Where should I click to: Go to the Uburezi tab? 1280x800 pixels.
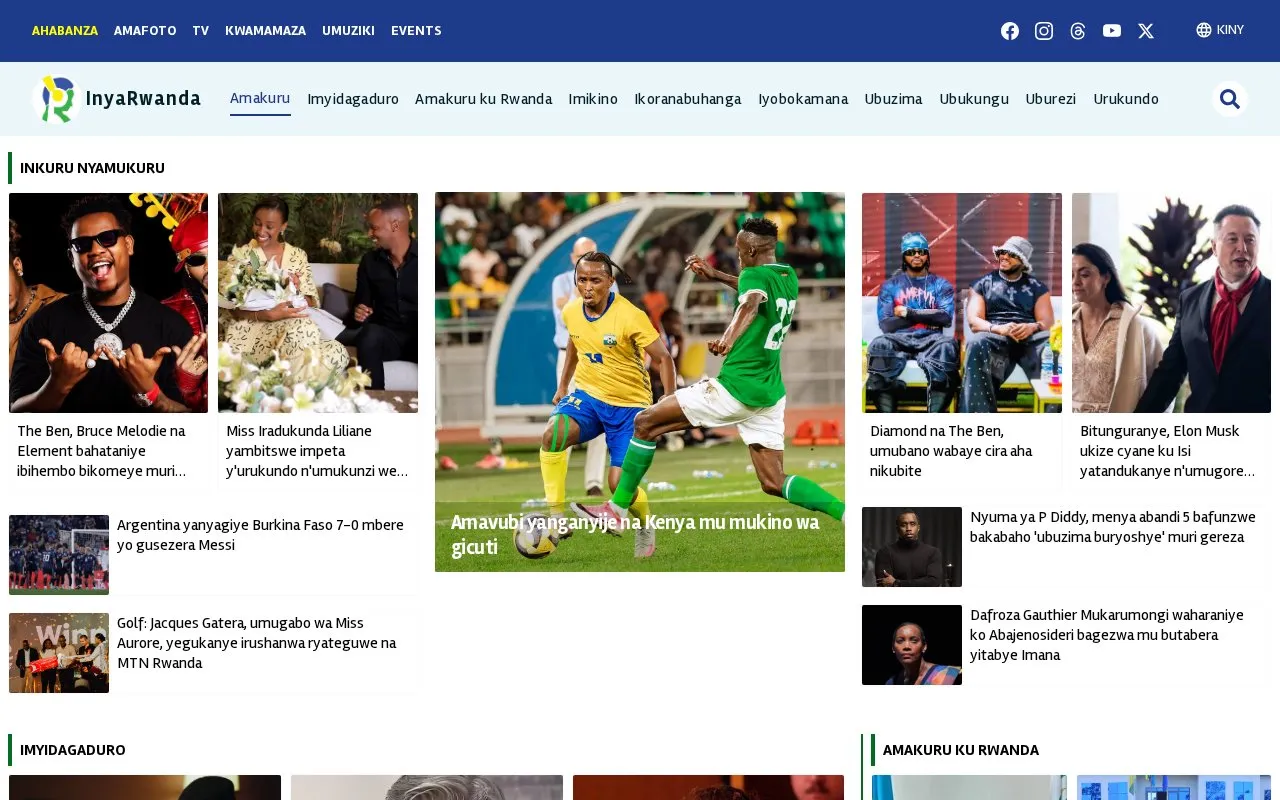coord(1051,99)
